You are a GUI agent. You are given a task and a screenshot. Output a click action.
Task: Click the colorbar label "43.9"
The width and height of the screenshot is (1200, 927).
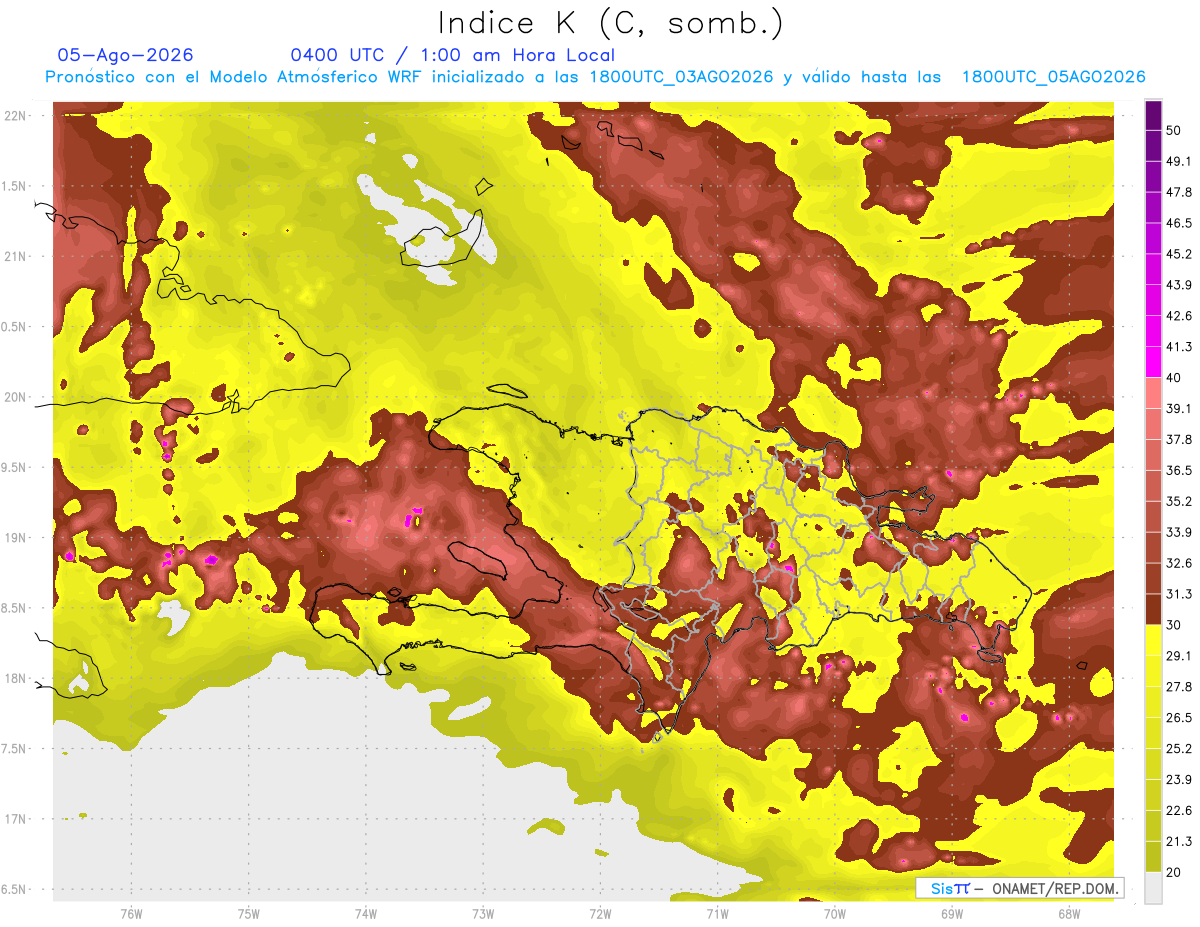[1179, 285]
